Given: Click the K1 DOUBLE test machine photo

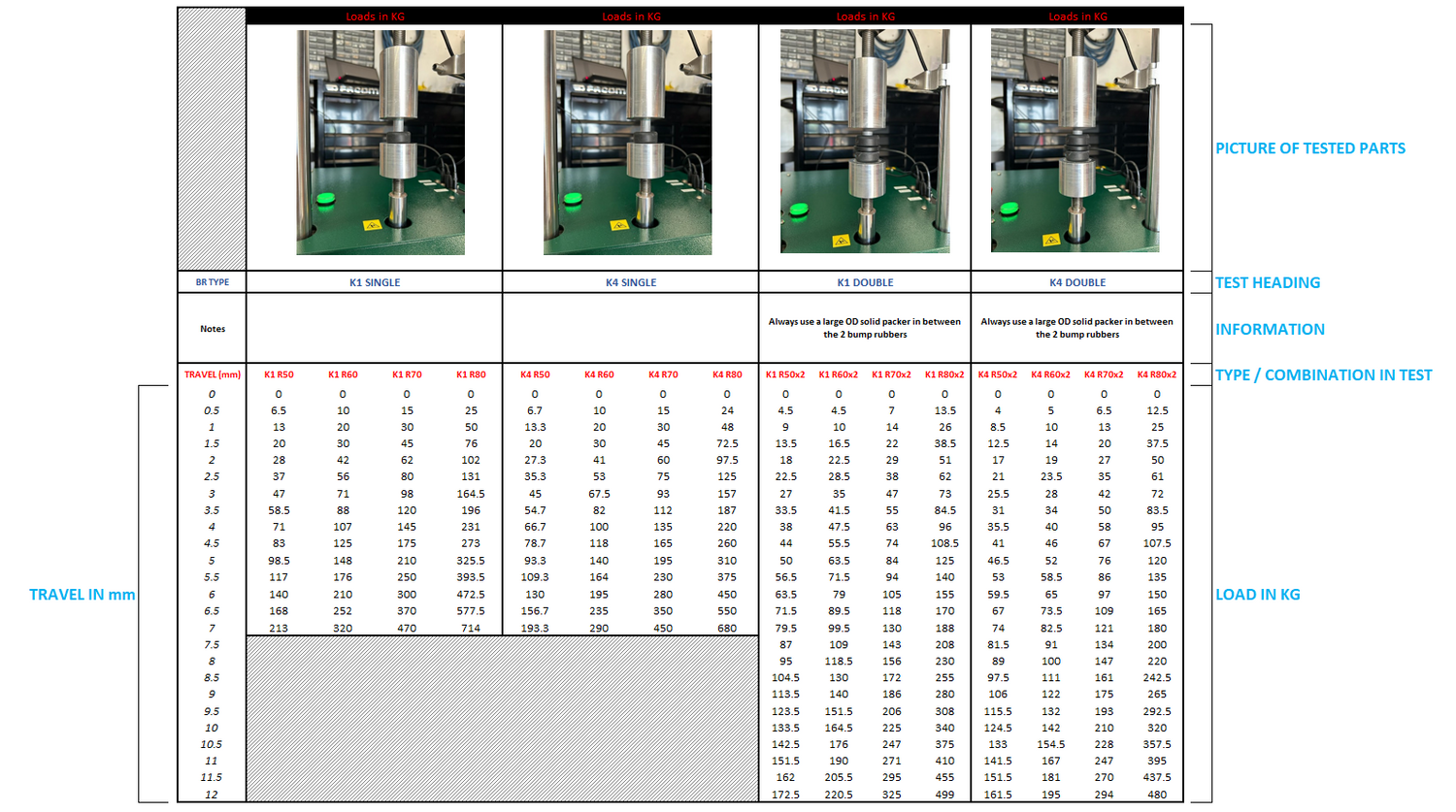Looking at the screenshot, I should (x=864, y=141).
